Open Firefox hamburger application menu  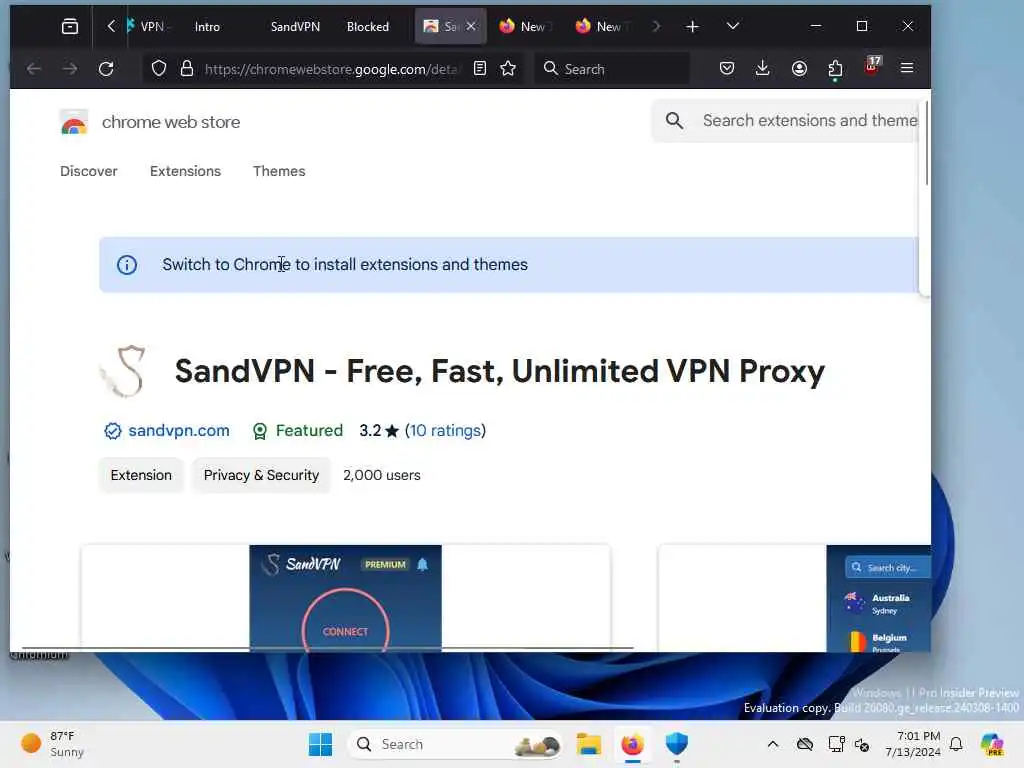(907, 68)
